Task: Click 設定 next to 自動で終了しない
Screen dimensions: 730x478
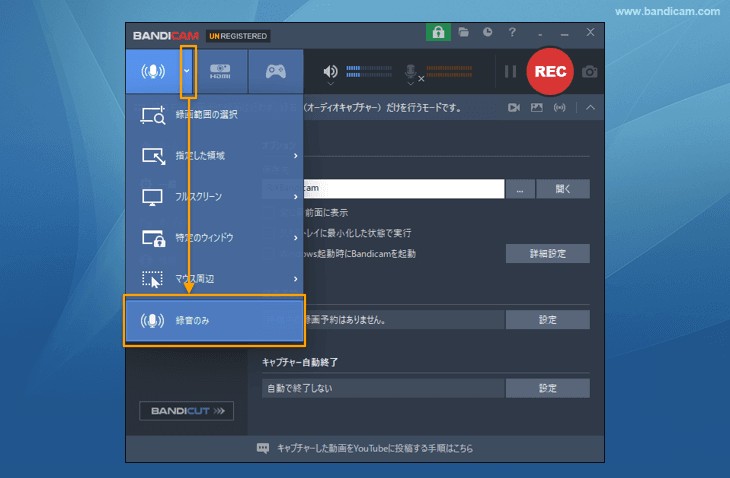Action: pos(548,388)
